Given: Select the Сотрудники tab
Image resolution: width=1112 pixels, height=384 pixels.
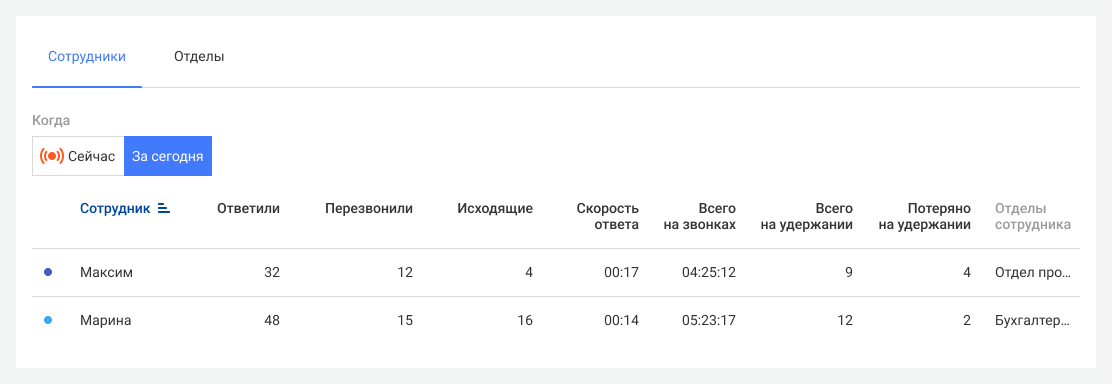Looking at the screenshot, I should click(87, 57).
